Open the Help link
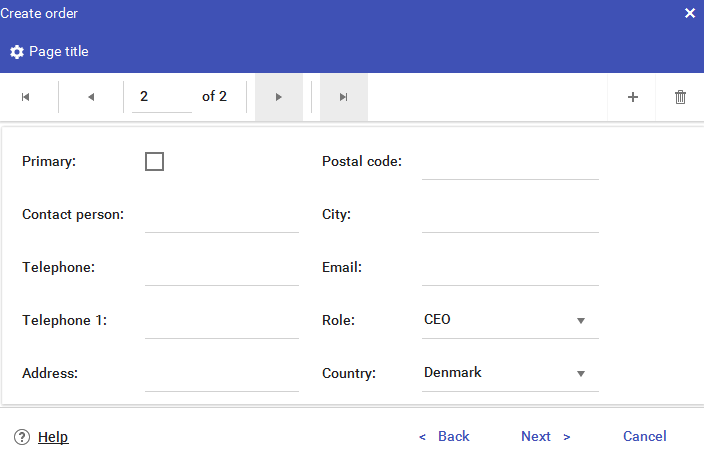This screenshot has width=705, height=461. (53, 437)
